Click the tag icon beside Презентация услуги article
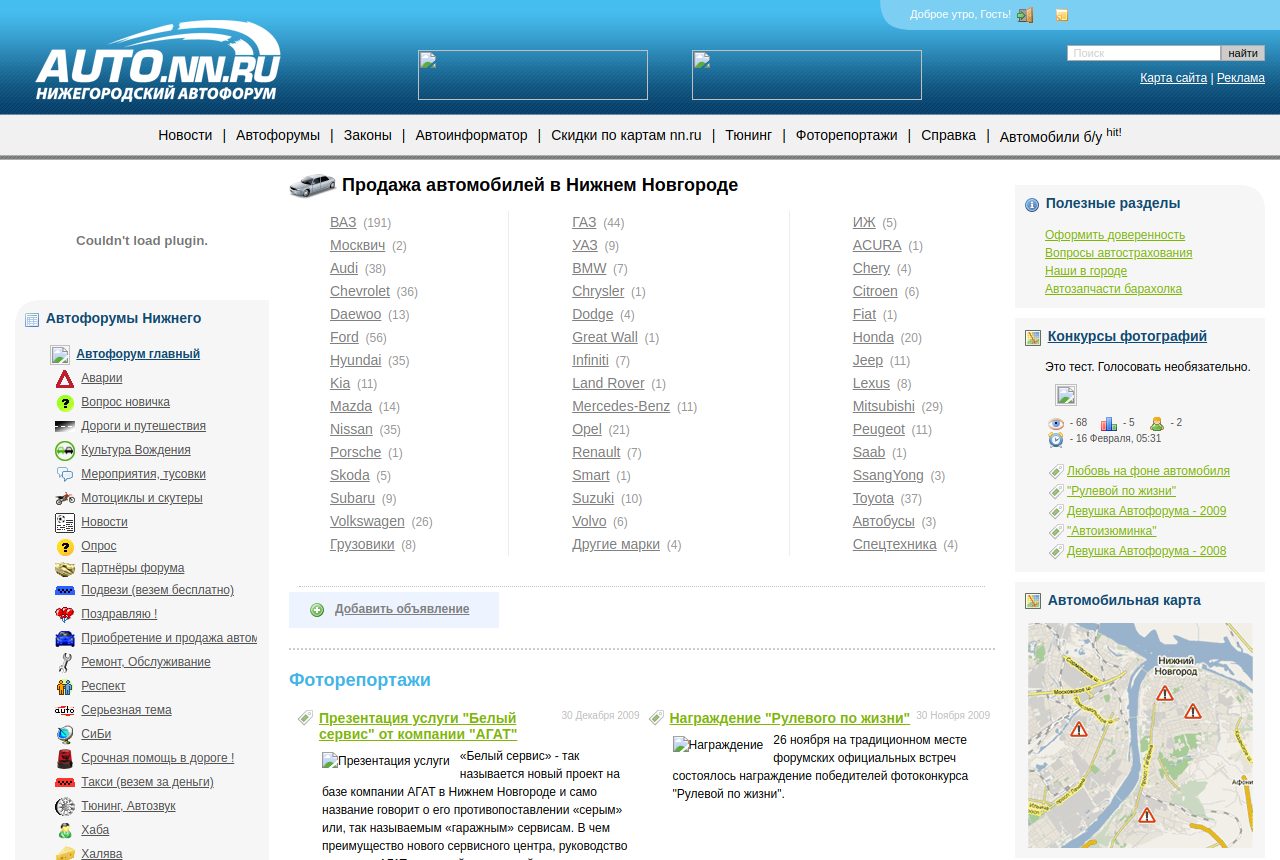Viewport: 1280px width, 860px height. [305, 718]
